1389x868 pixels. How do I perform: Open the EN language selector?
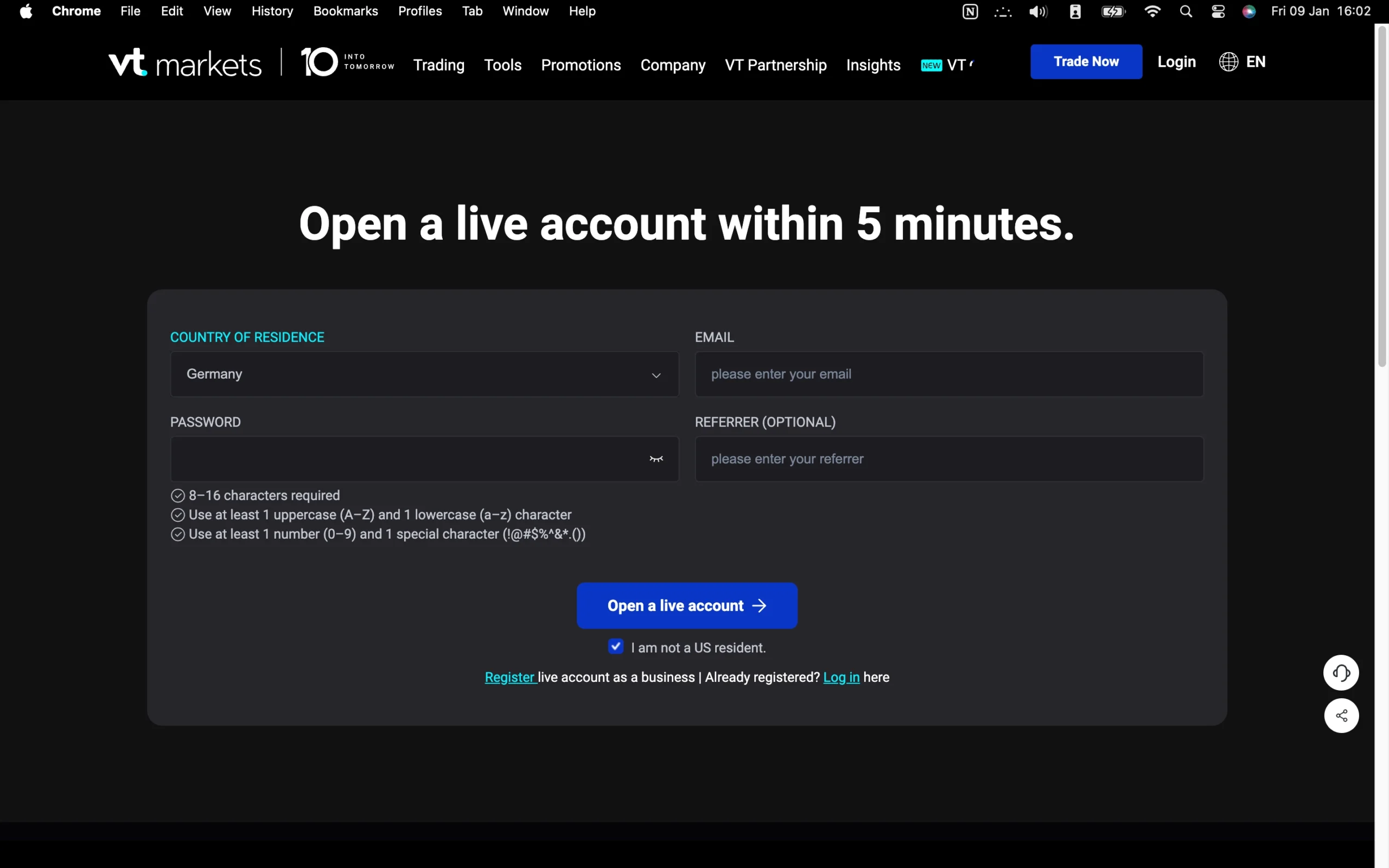(x=1256, y=62)
